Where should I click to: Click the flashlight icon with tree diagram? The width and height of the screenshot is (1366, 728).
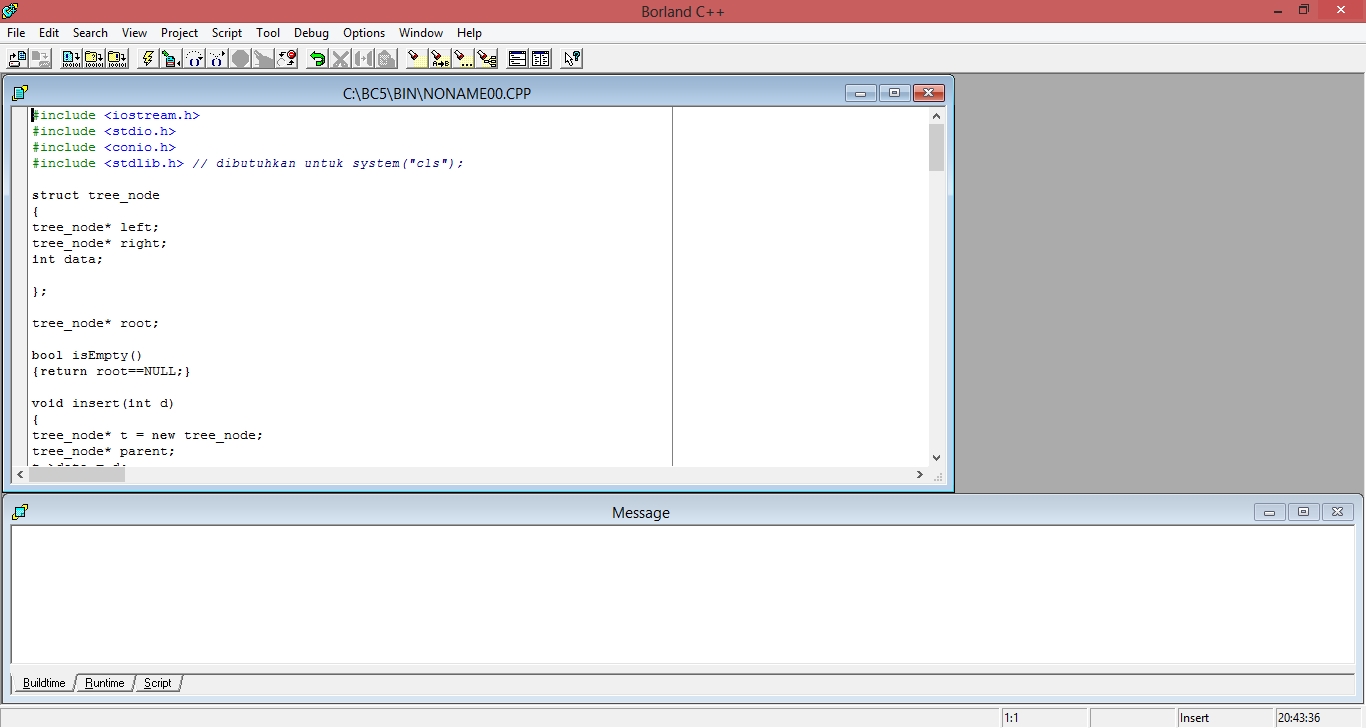pyautogui.click(x=487, y=59)
